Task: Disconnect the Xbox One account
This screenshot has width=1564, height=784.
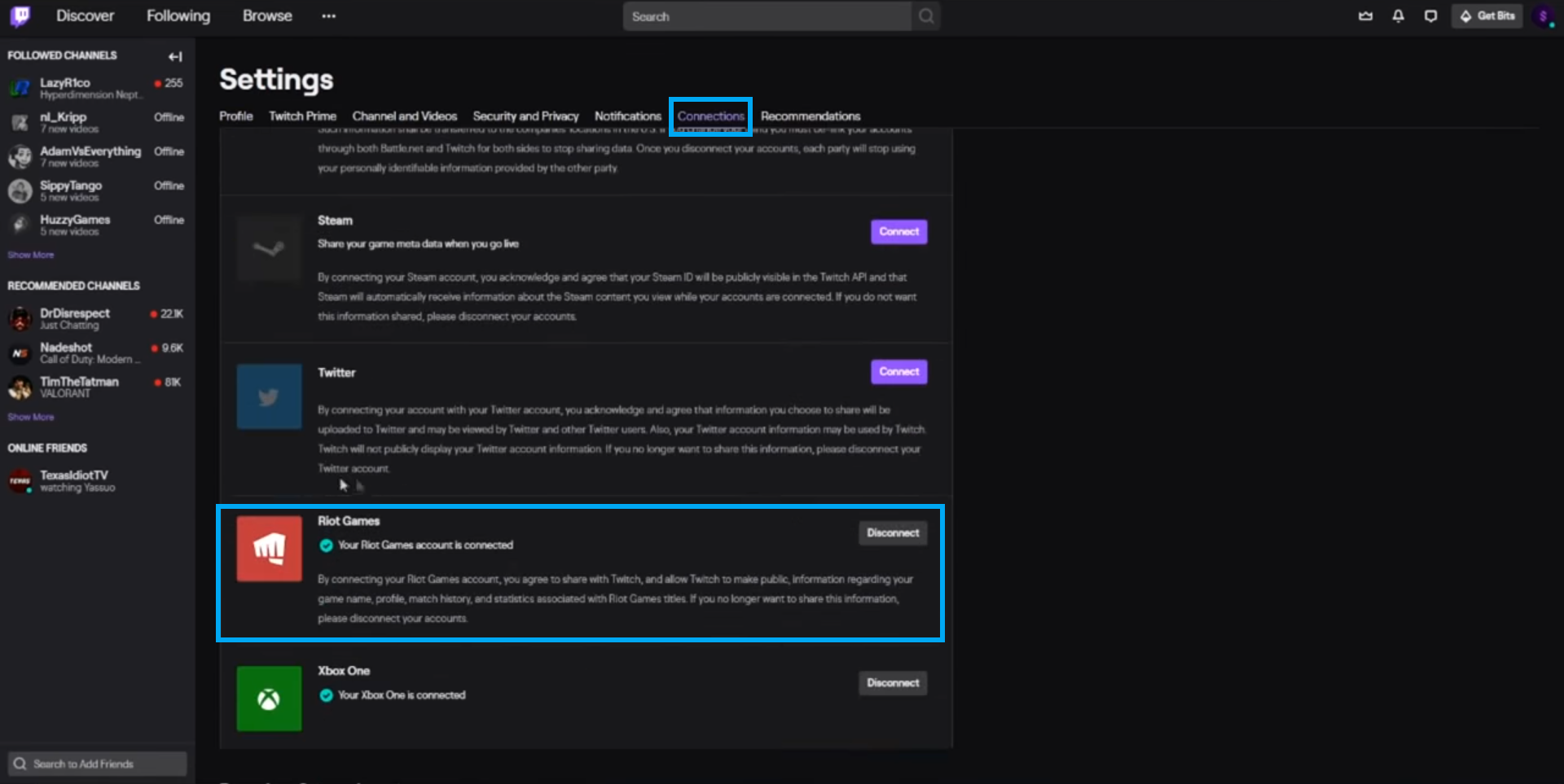Action: point(893,683)
